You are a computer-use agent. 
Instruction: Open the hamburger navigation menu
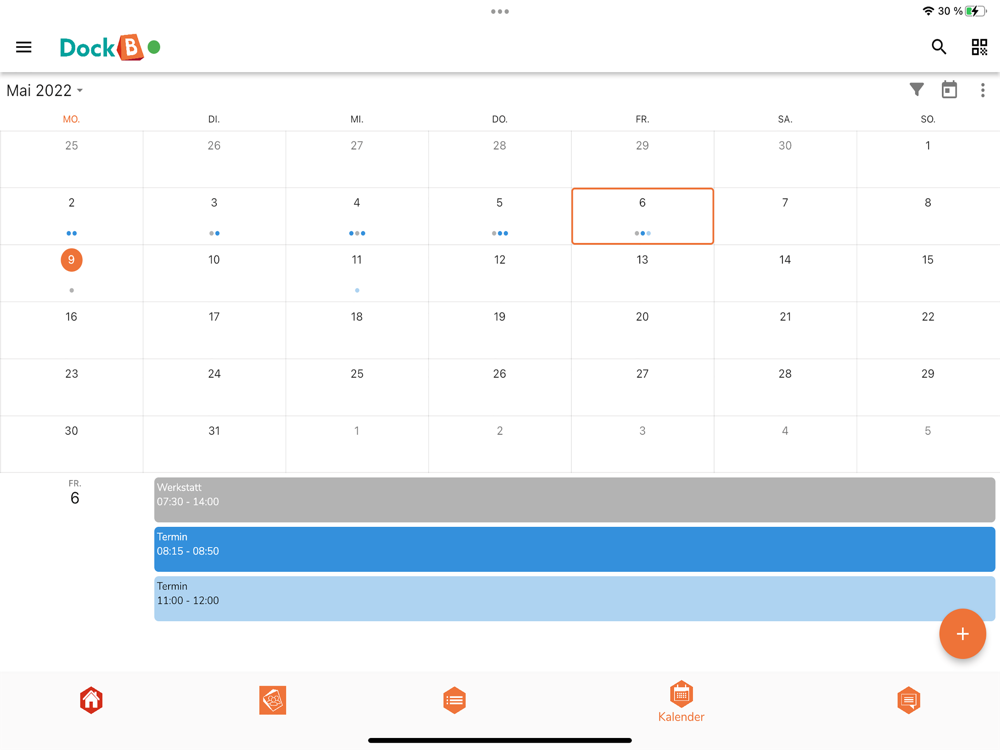click(24, 47)
